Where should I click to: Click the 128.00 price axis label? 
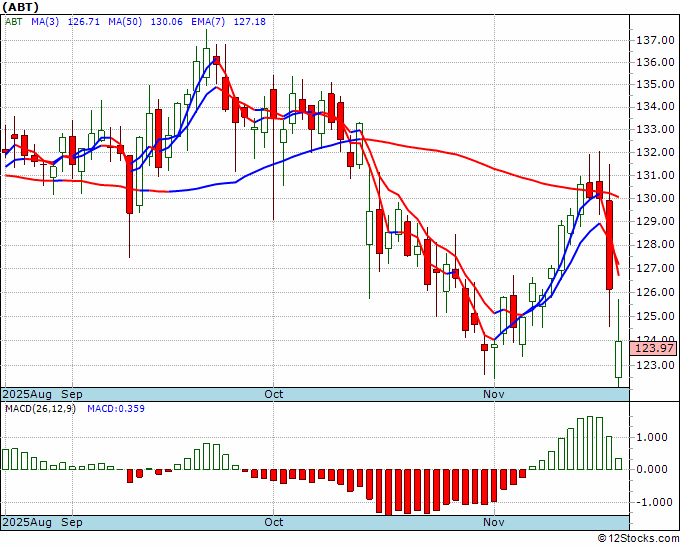(655, 245)
